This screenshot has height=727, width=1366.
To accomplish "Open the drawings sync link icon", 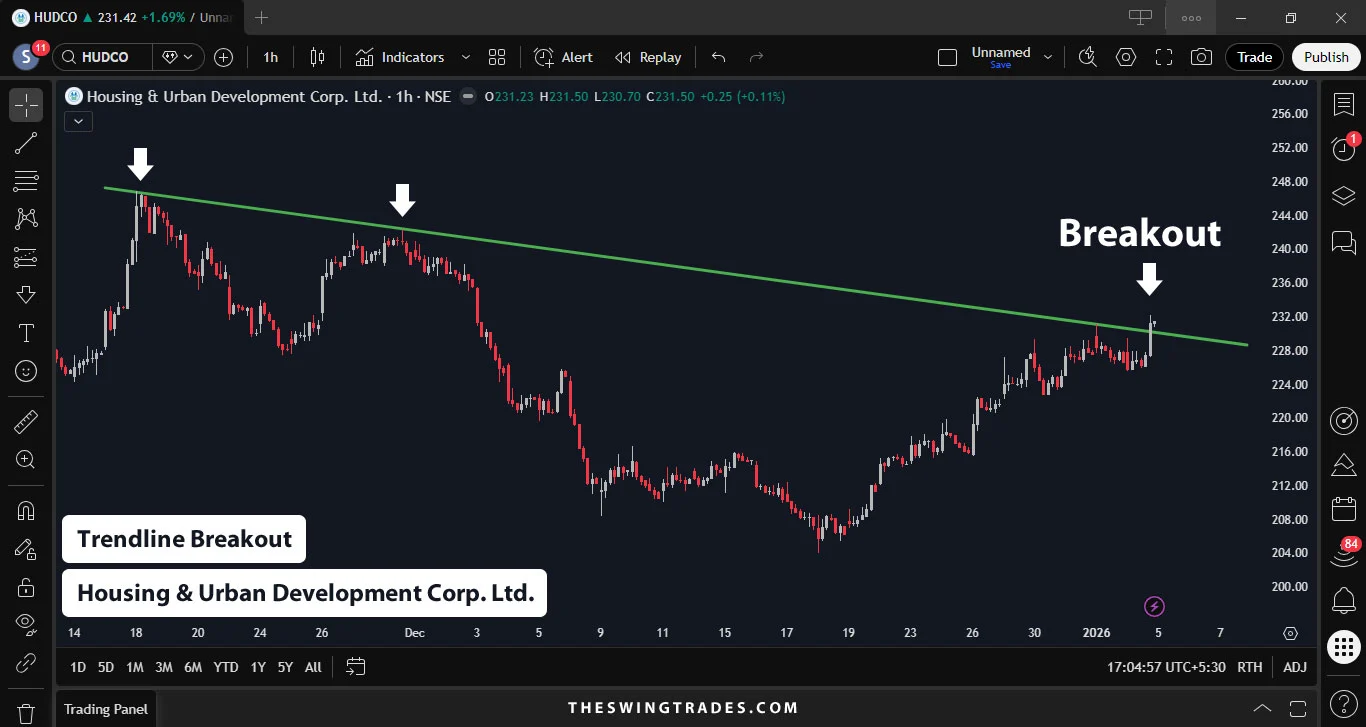I will (x=26, y=663).
